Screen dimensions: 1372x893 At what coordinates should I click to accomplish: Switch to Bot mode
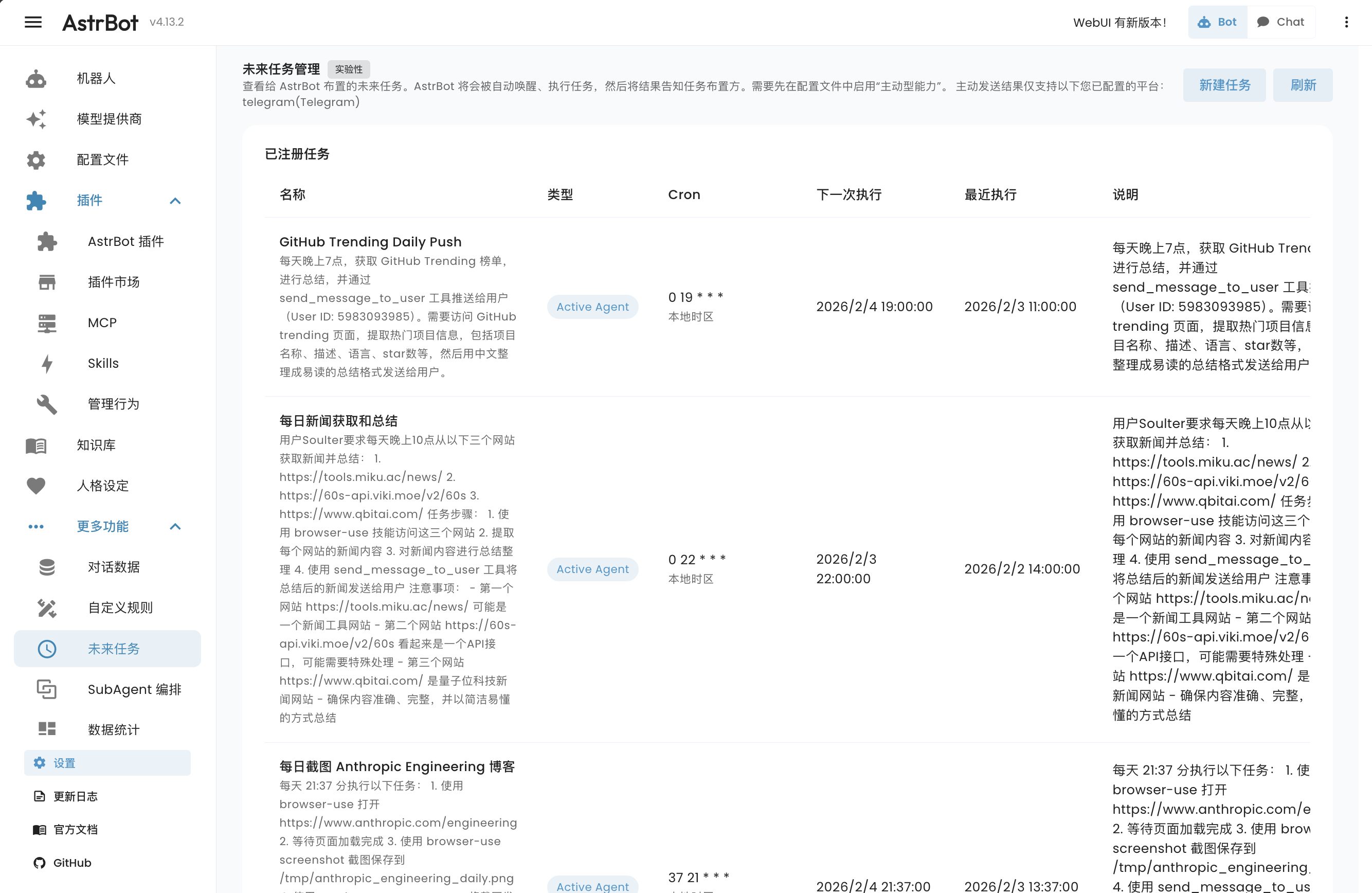(1217, 22)
